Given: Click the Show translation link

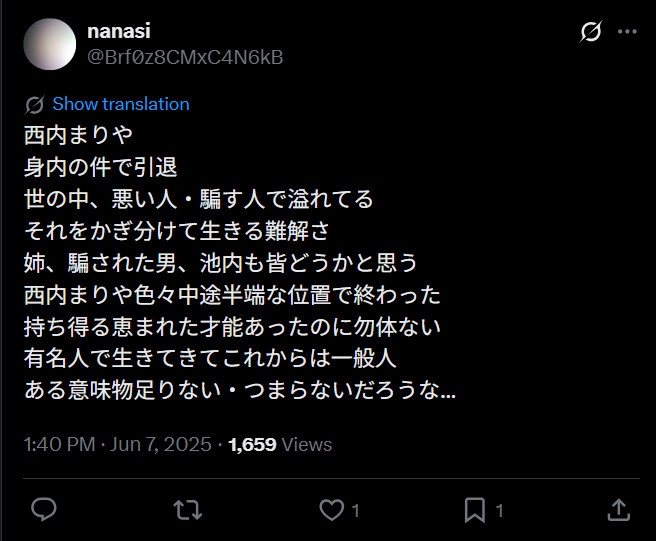Looking at the screenshot, I should [x=120, y=104].
